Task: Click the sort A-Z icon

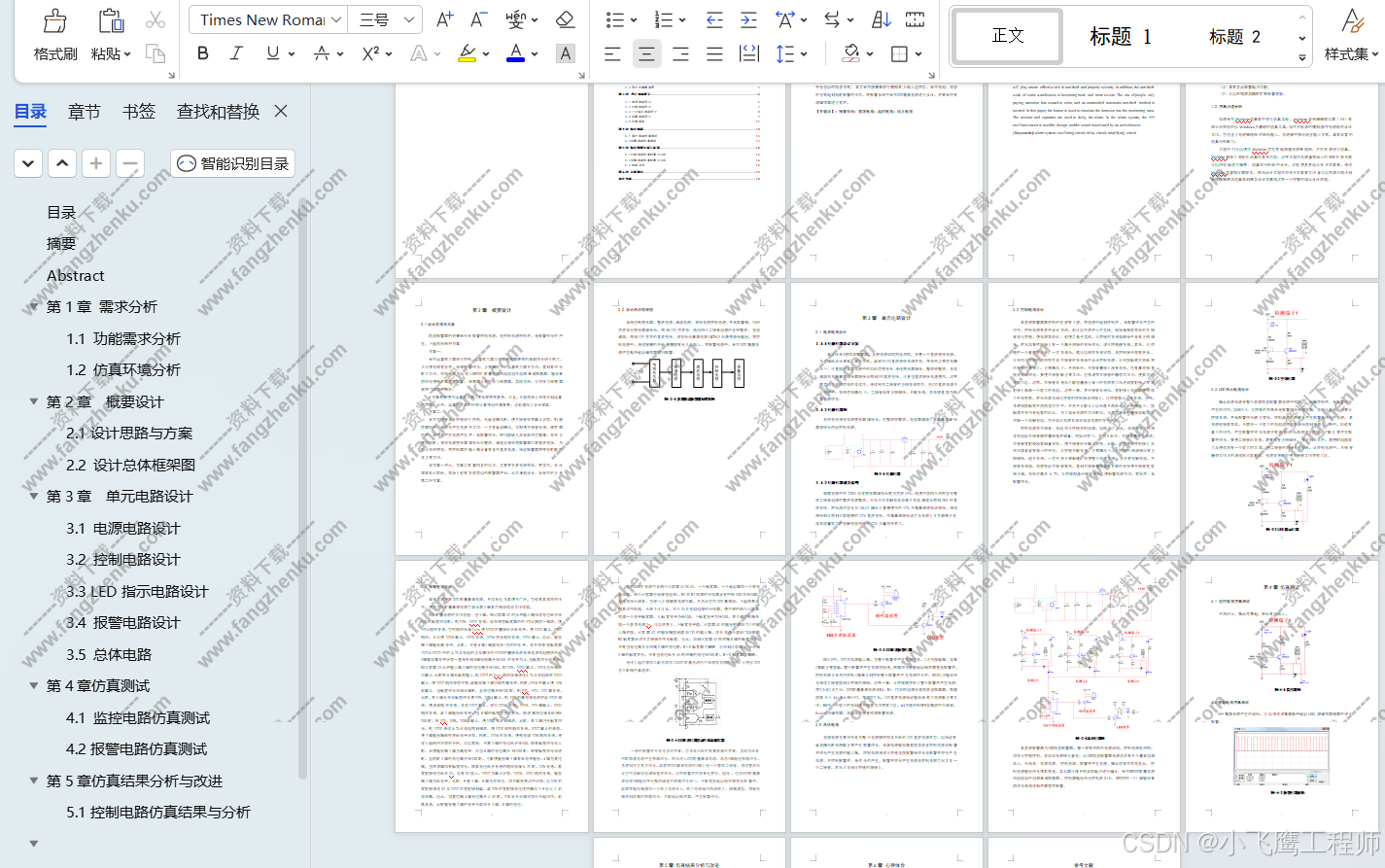Action: point(882,19)
